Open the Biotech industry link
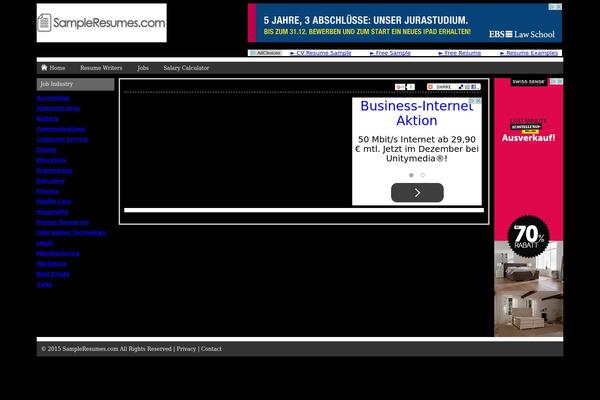 [x=47, y=119]
